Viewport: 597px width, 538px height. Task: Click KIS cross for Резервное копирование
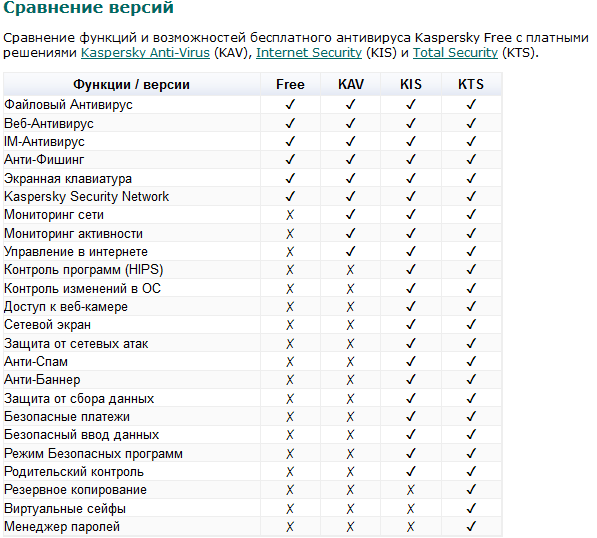[x=410, y=490]
